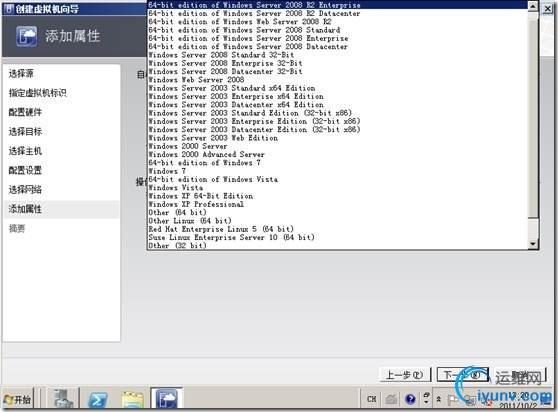The height and width of the screenshot is (412, 558).
Task: Select Red Hat Enterprise Linux 5 (64 bit)
Action: tap(337, 229)
